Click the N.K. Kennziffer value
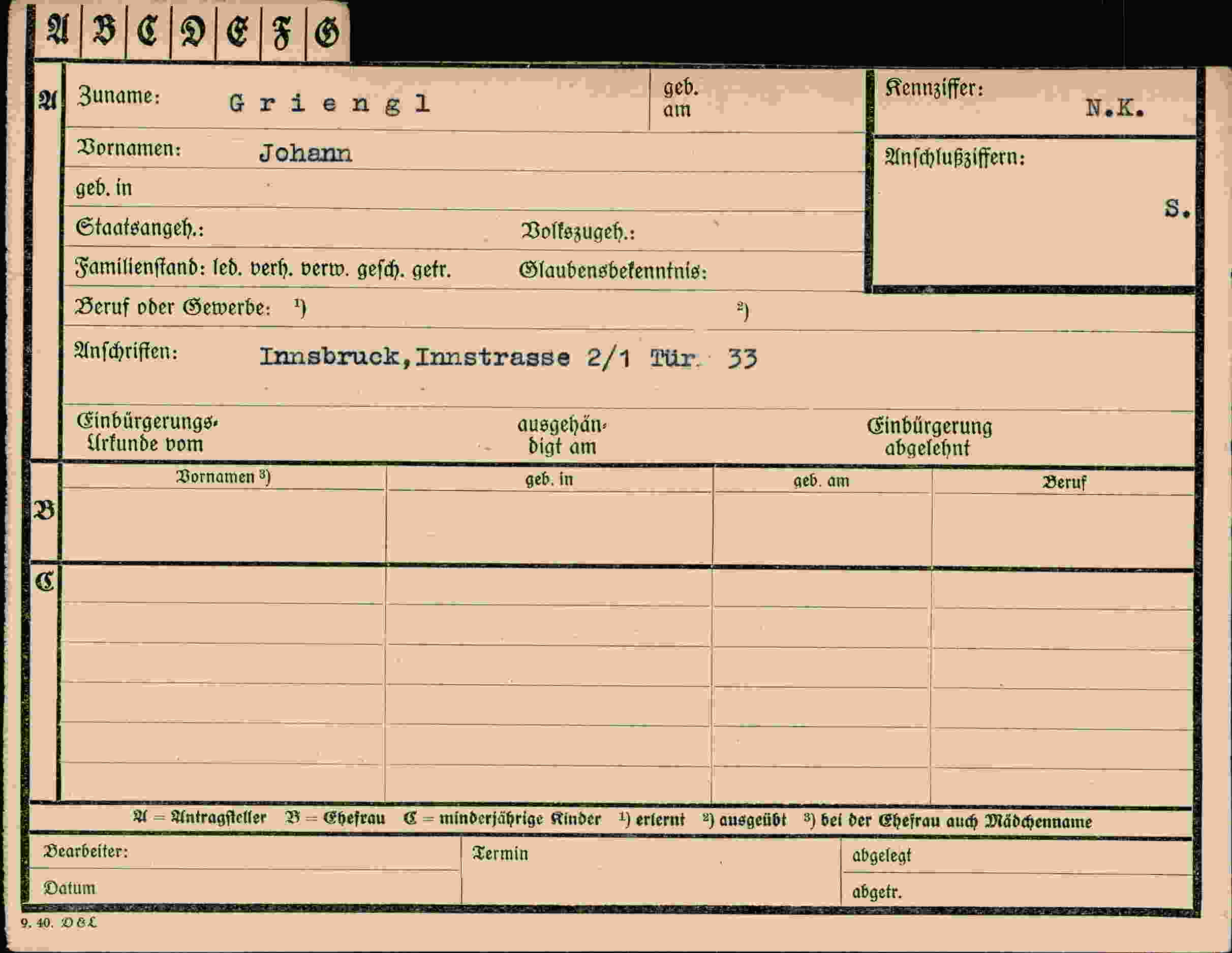 pyautogui.click(x=1115, y=108)
